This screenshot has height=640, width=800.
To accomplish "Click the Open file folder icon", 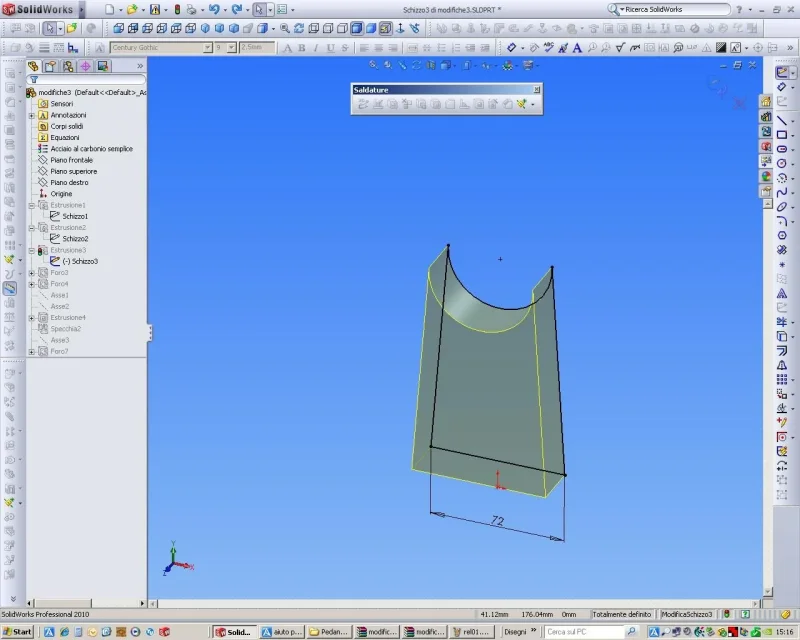I will (132, 9).
